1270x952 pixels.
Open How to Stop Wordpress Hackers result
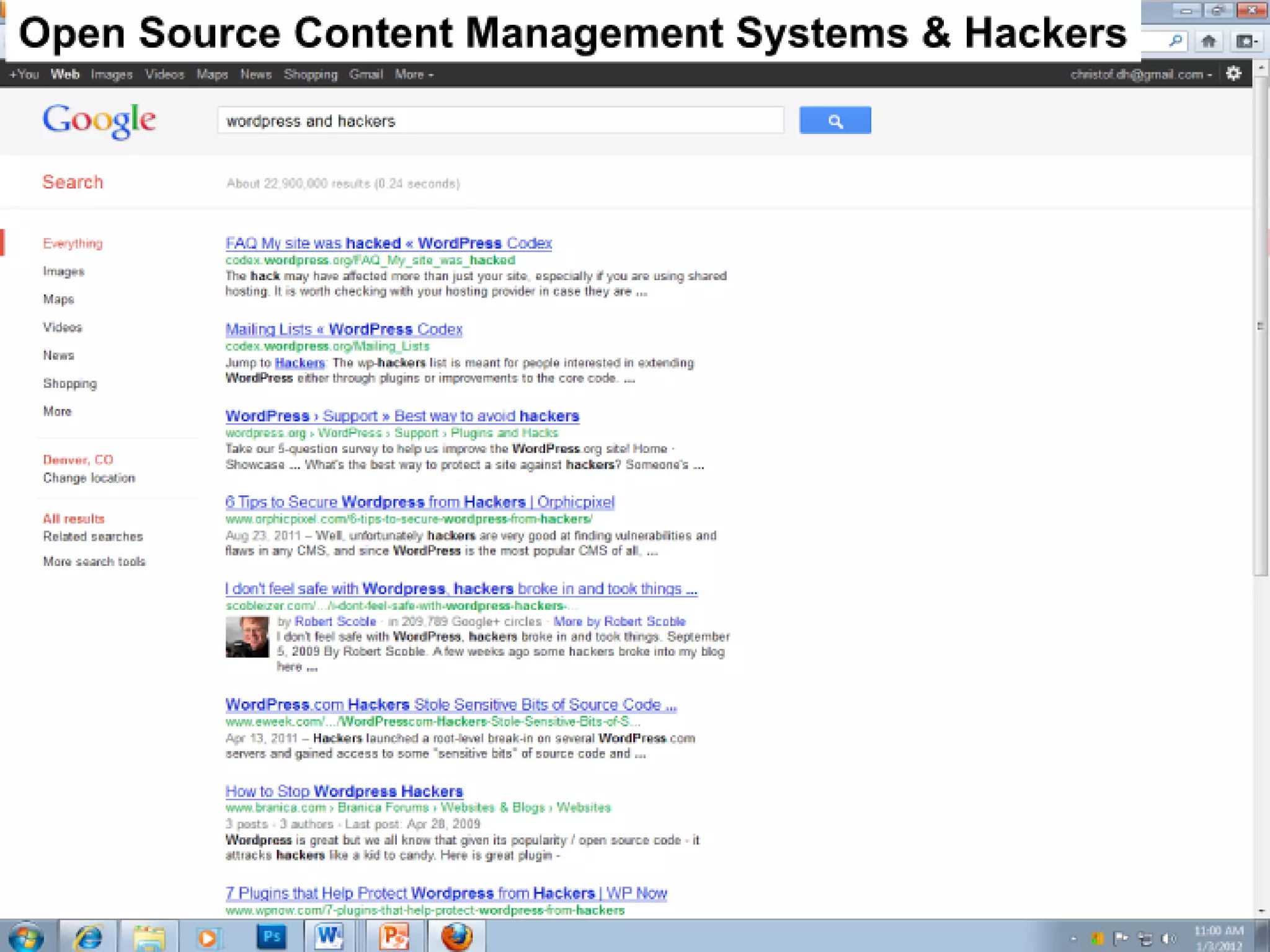tap(344, 791)
